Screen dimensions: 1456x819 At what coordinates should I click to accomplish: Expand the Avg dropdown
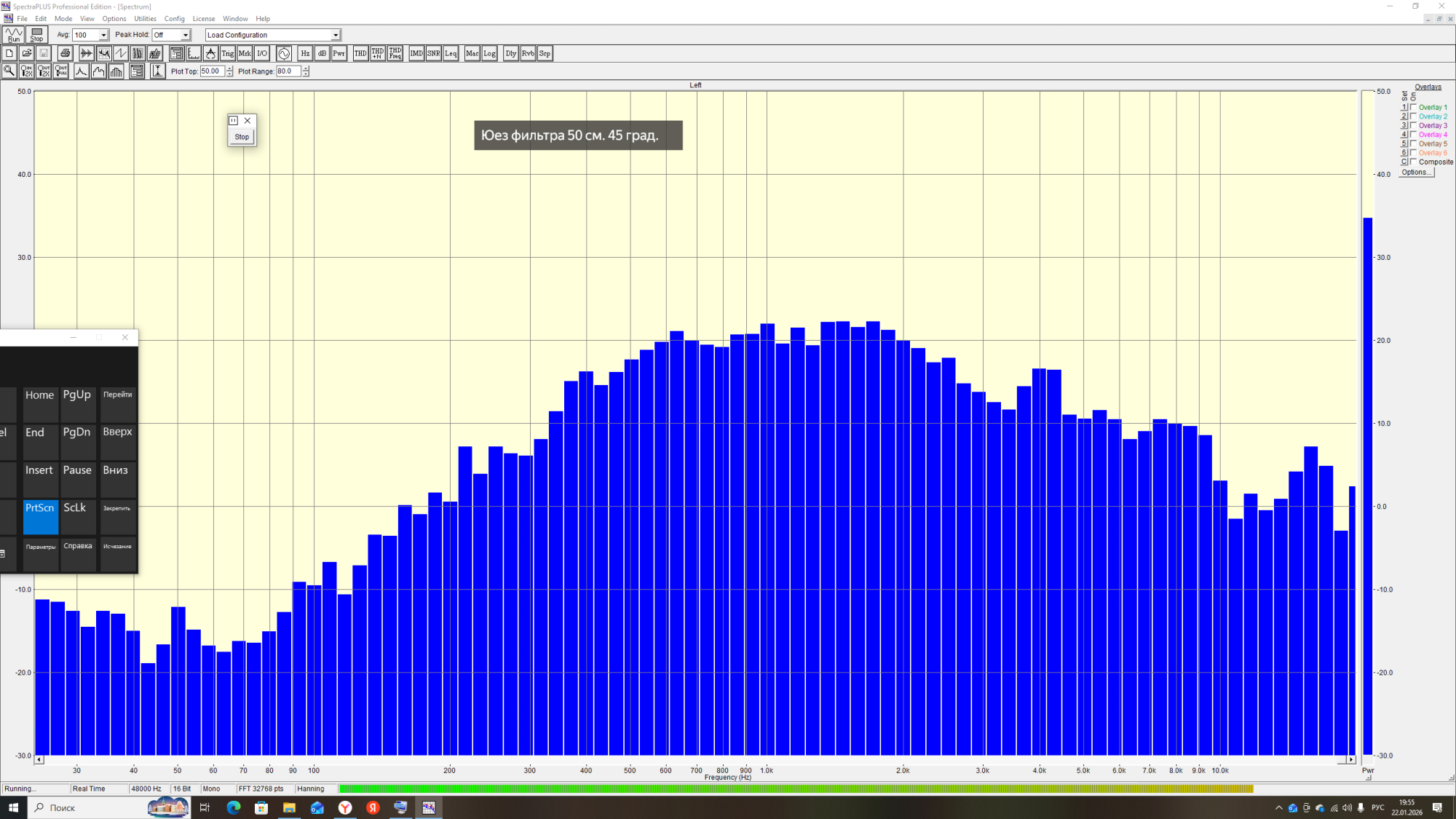(x=103, y=35)
